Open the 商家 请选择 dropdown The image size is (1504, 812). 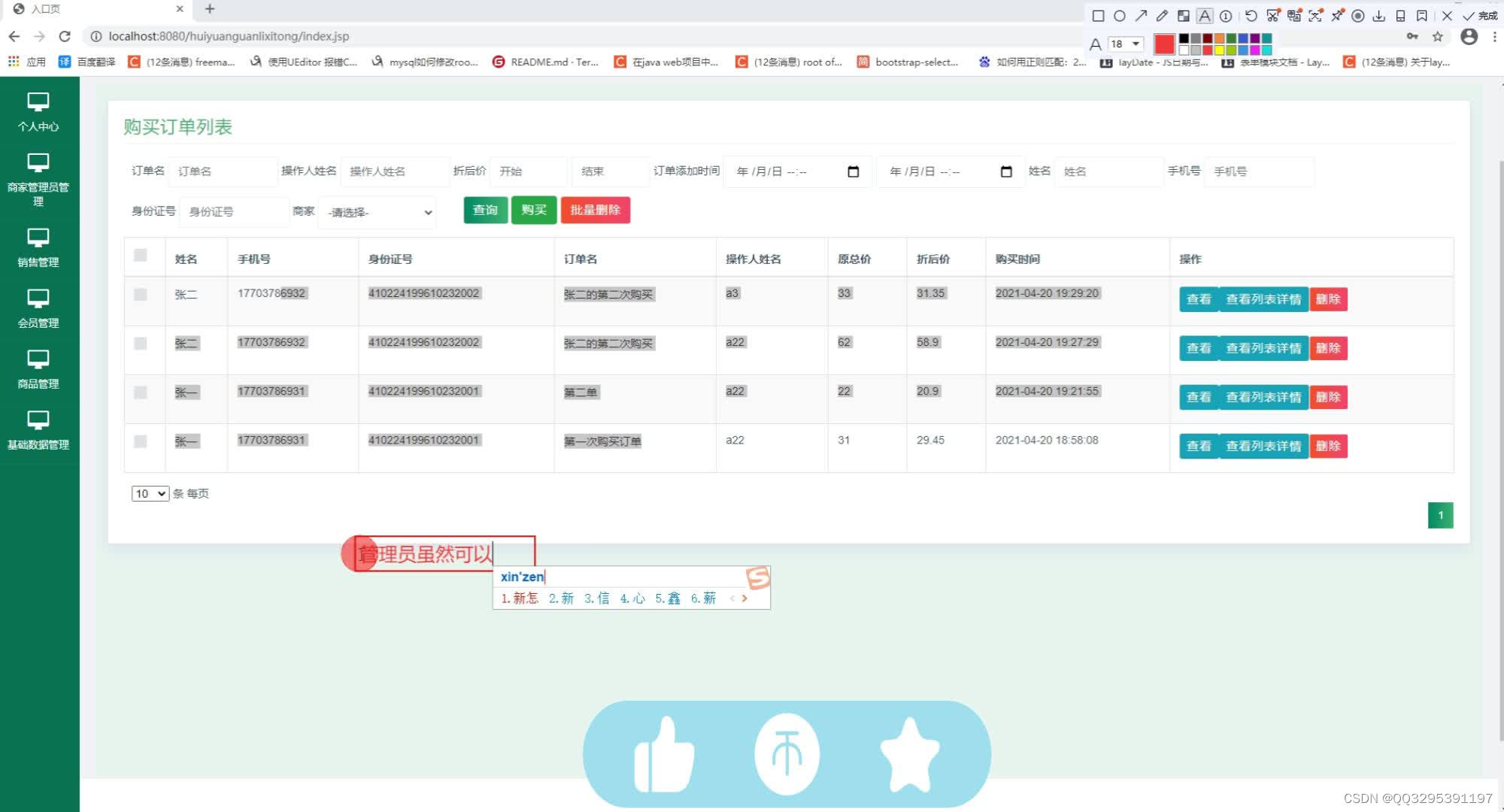(378, 212)
